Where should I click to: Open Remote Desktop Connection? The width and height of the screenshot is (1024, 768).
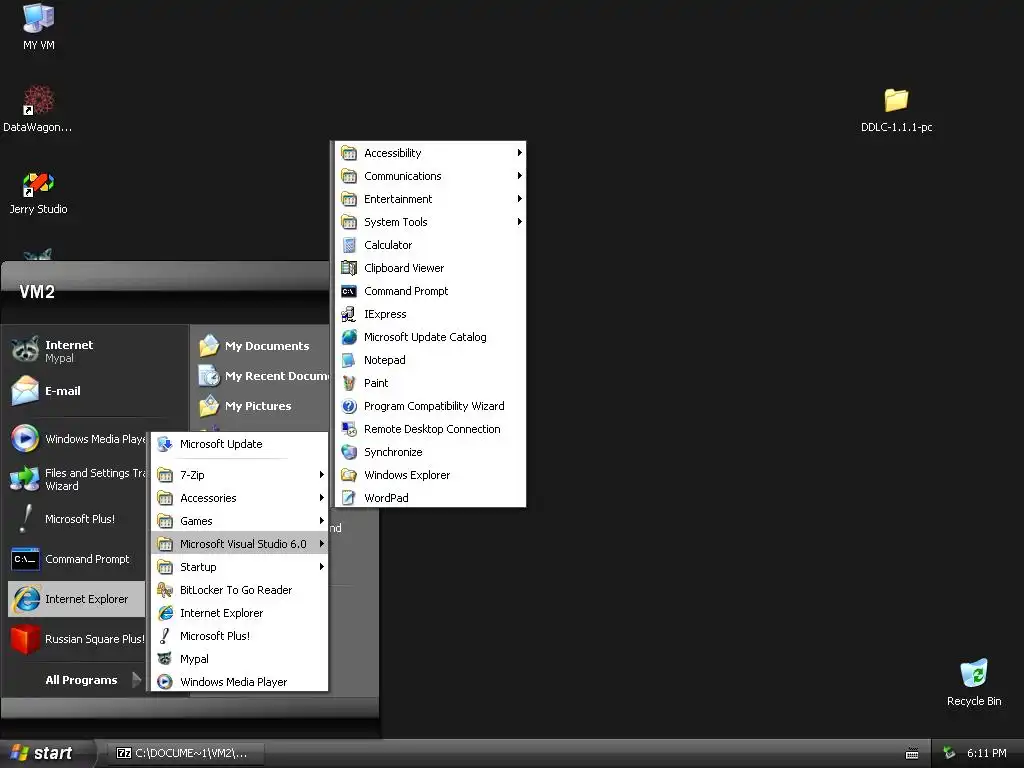[430, 429]
